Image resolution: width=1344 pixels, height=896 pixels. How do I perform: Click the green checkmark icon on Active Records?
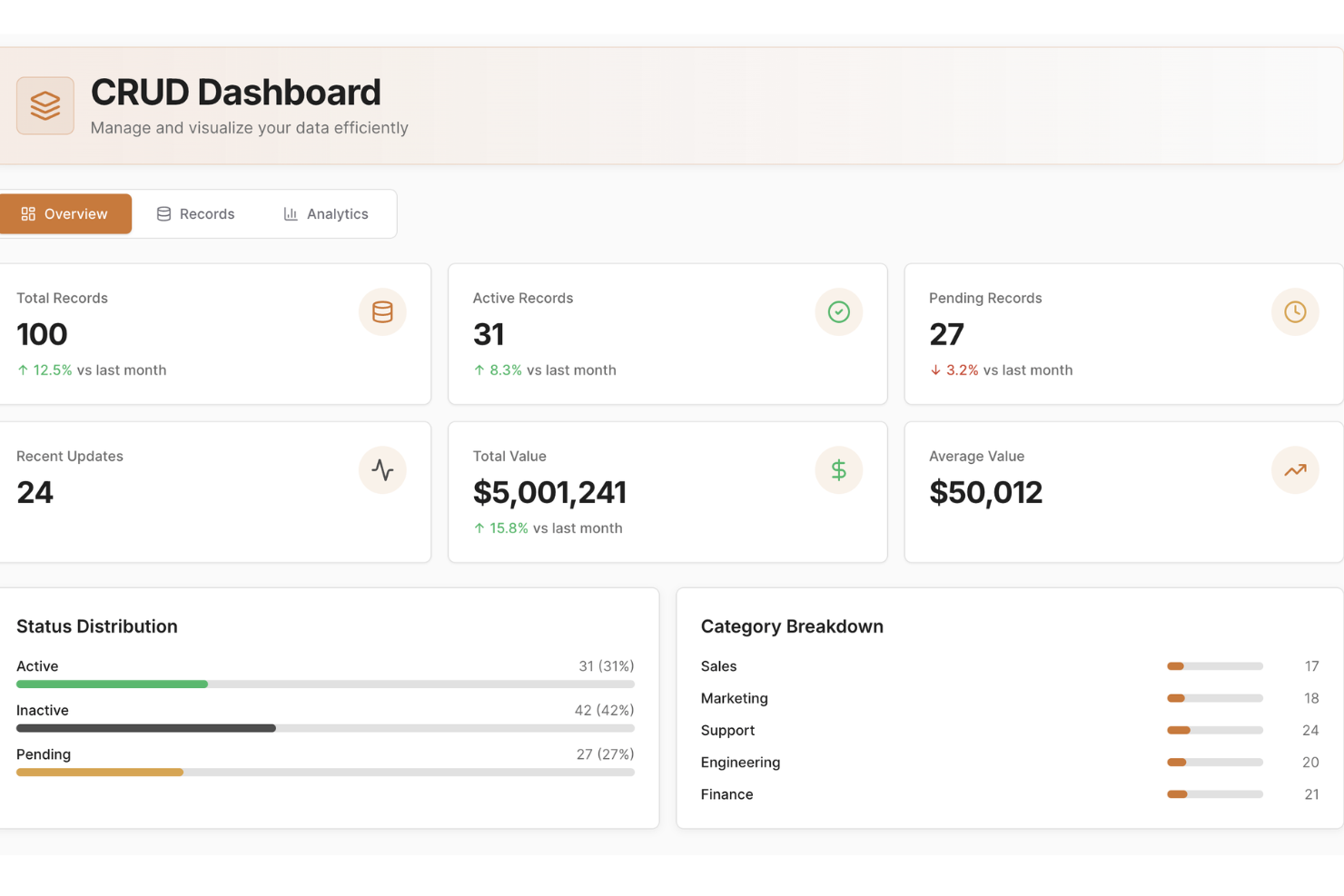point(838,311)
